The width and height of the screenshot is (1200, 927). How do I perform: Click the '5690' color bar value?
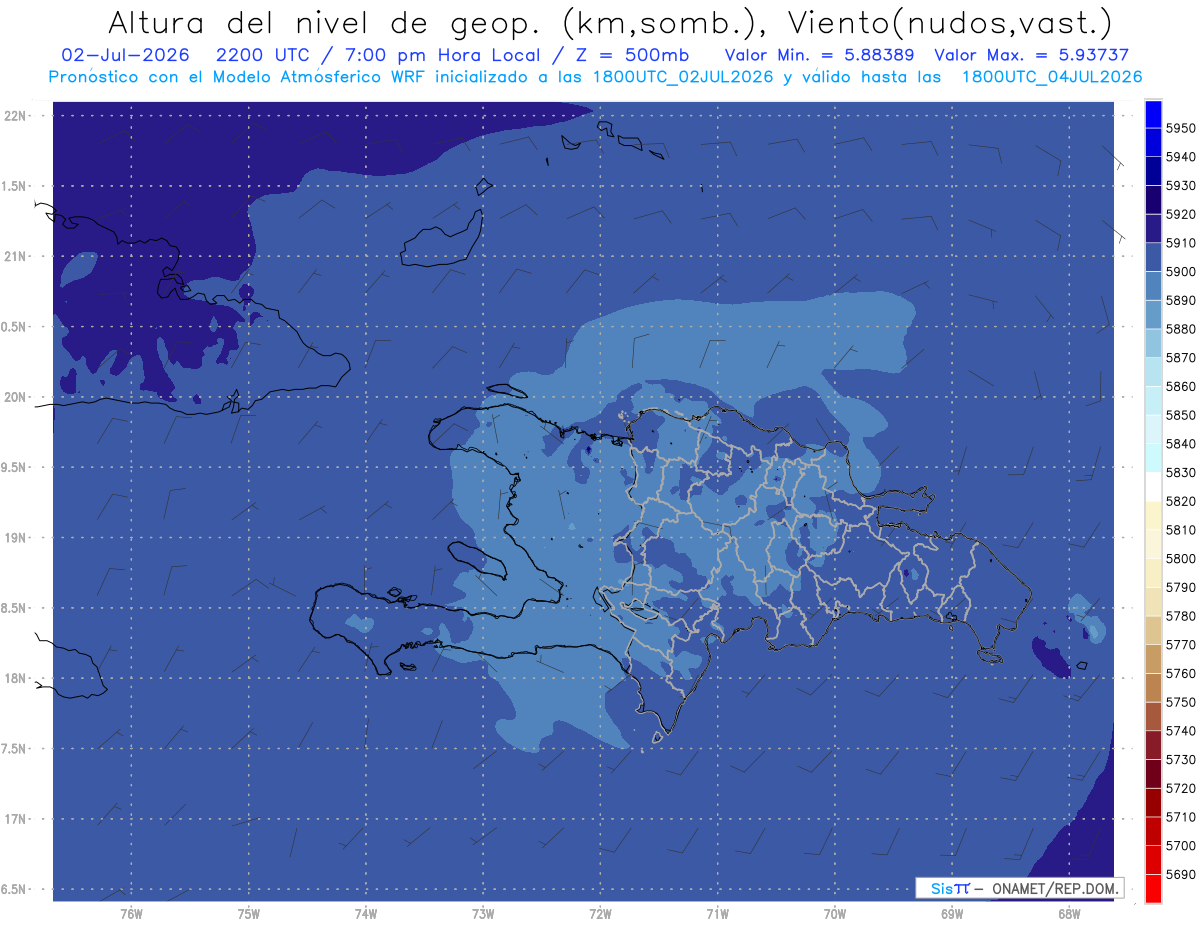(x=1181, y=875)
